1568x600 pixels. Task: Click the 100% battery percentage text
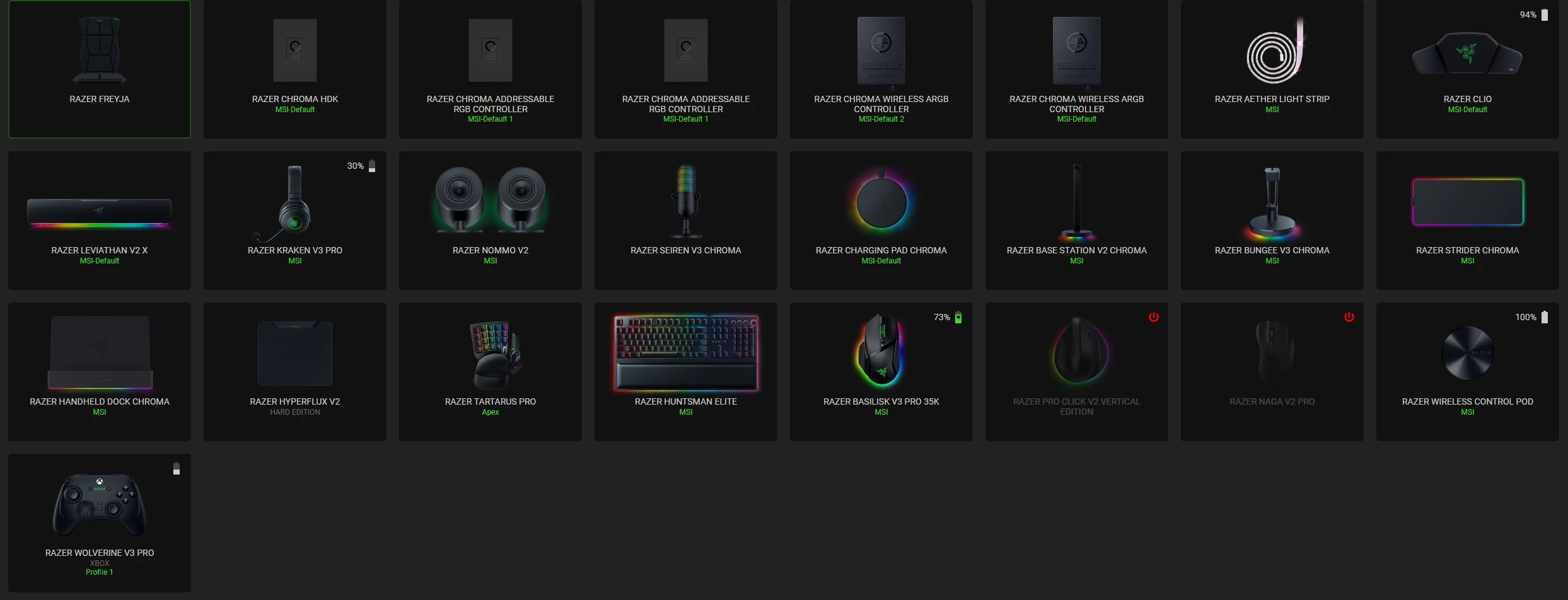[1526, 318]
